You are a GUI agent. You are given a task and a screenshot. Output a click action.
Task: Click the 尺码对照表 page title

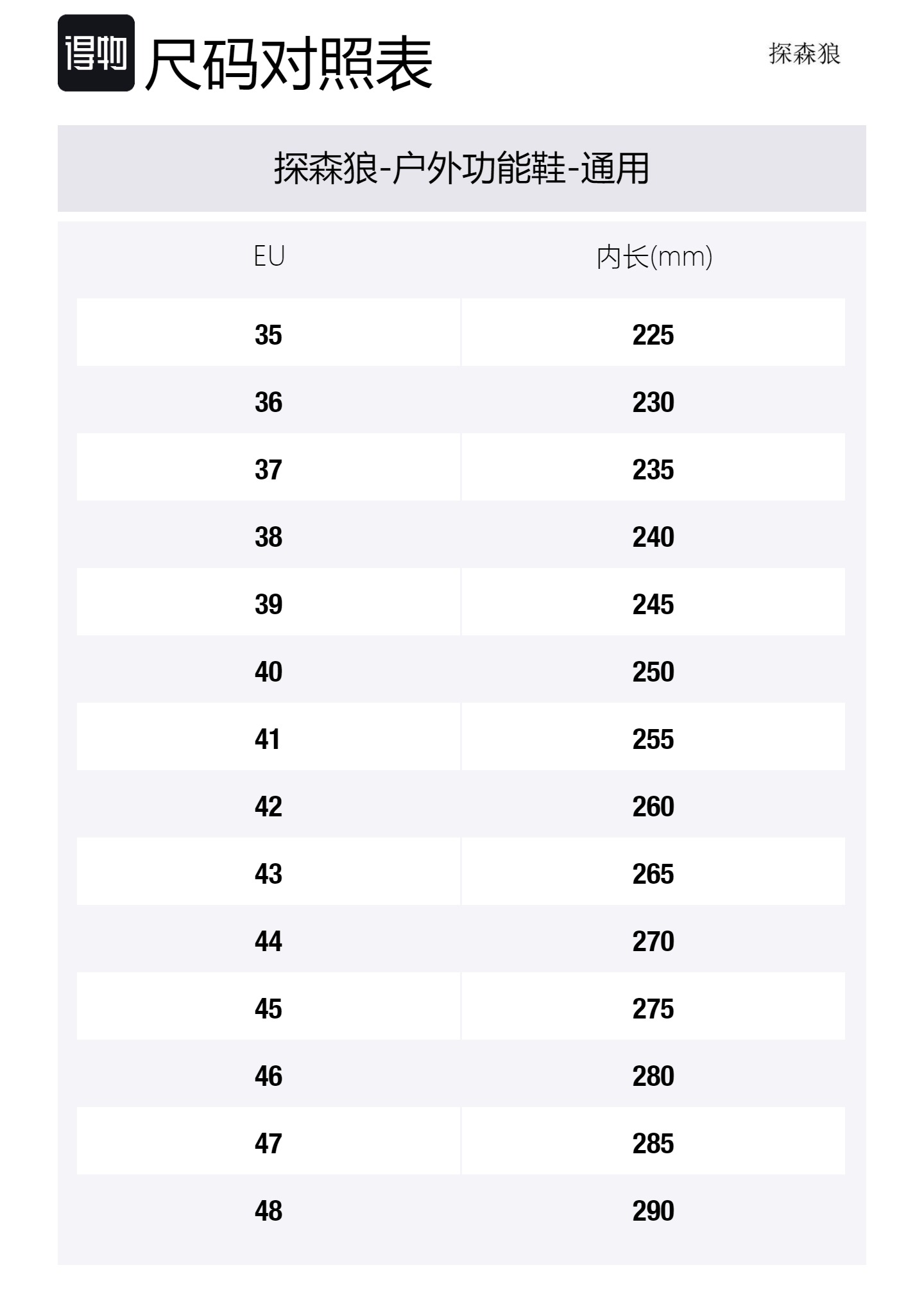(x=289, y=64)
